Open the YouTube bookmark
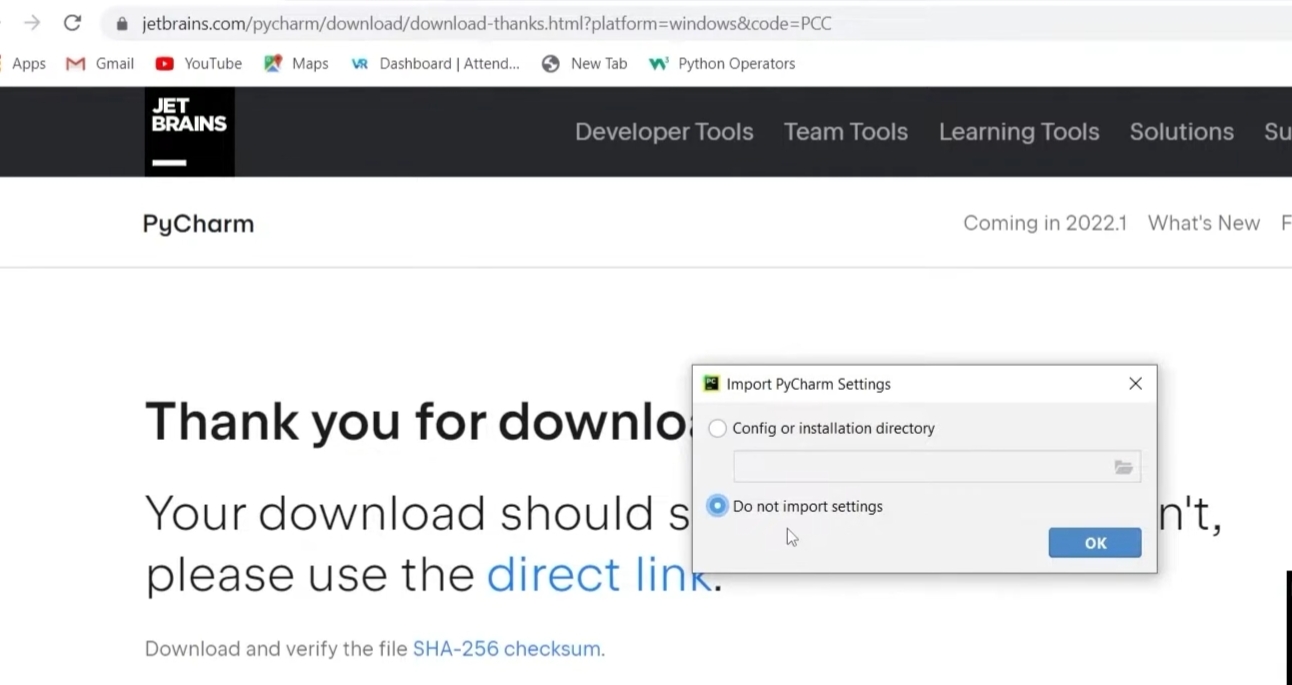1292x685 pixels. point(199,63)
